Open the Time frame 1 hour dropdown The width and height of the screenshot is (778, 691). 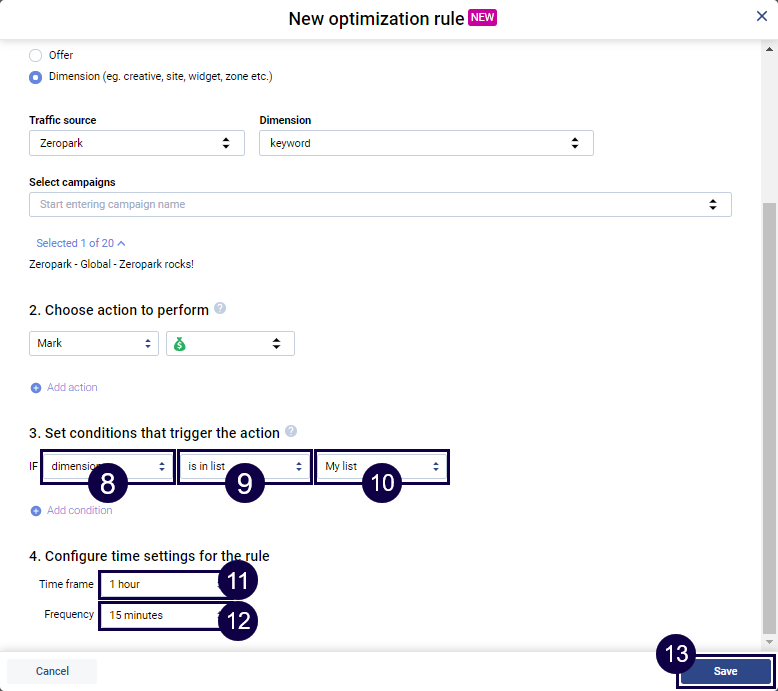pos(160,584)
